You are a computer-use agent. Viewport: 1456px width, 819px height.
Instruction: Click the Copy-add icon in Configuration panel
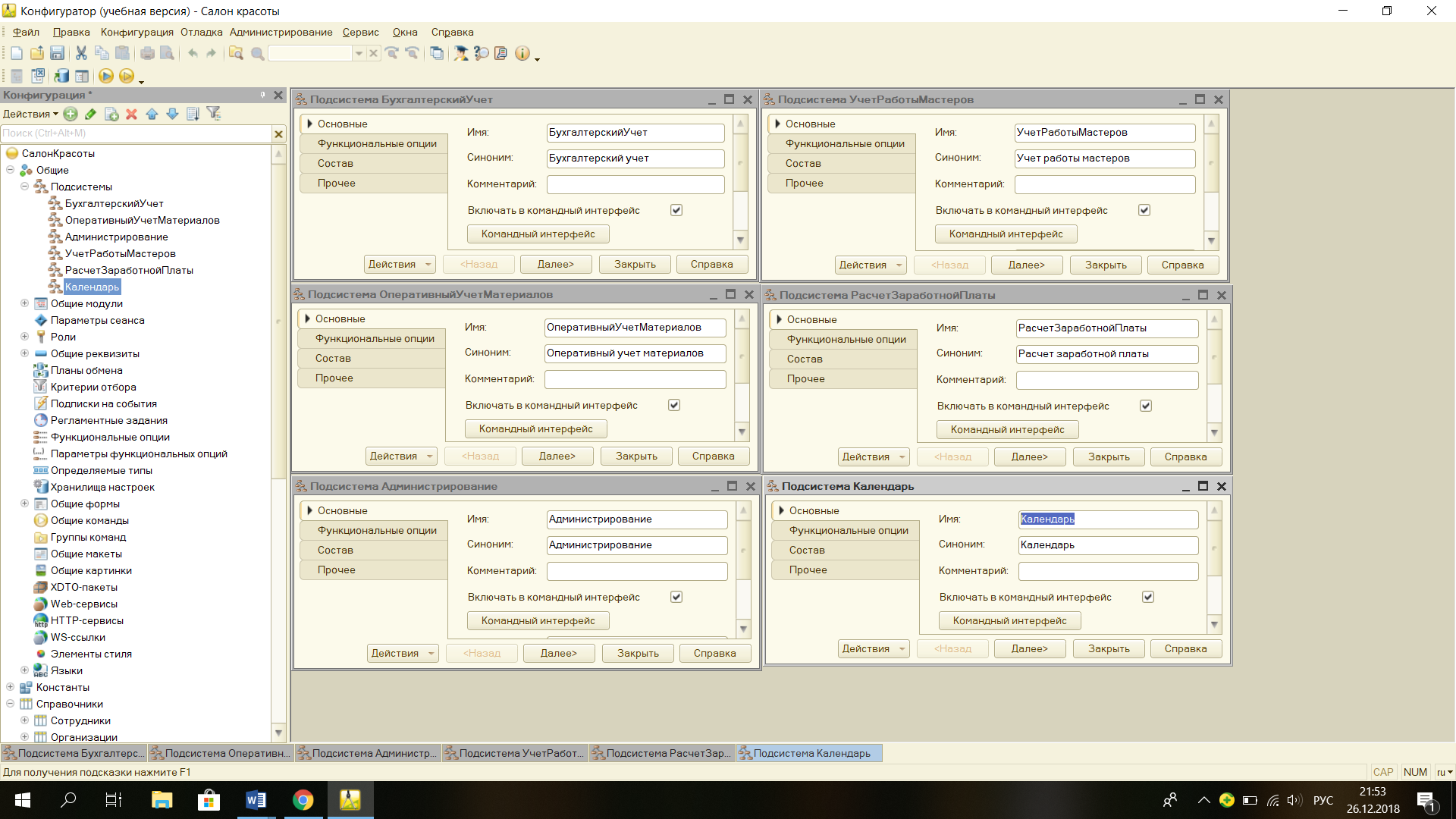tap(111, 114)
